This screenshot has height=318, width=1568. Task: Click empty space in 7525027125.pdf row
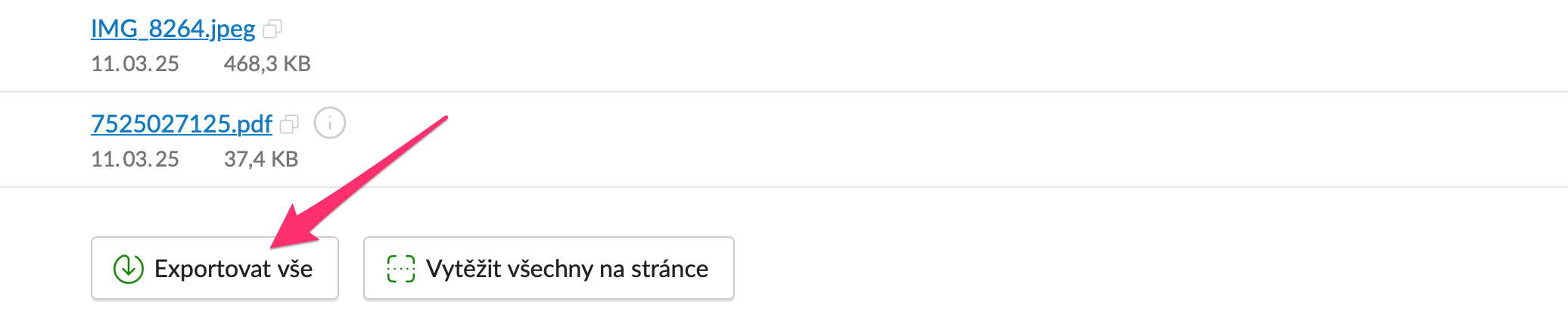(x=908, y=140)
